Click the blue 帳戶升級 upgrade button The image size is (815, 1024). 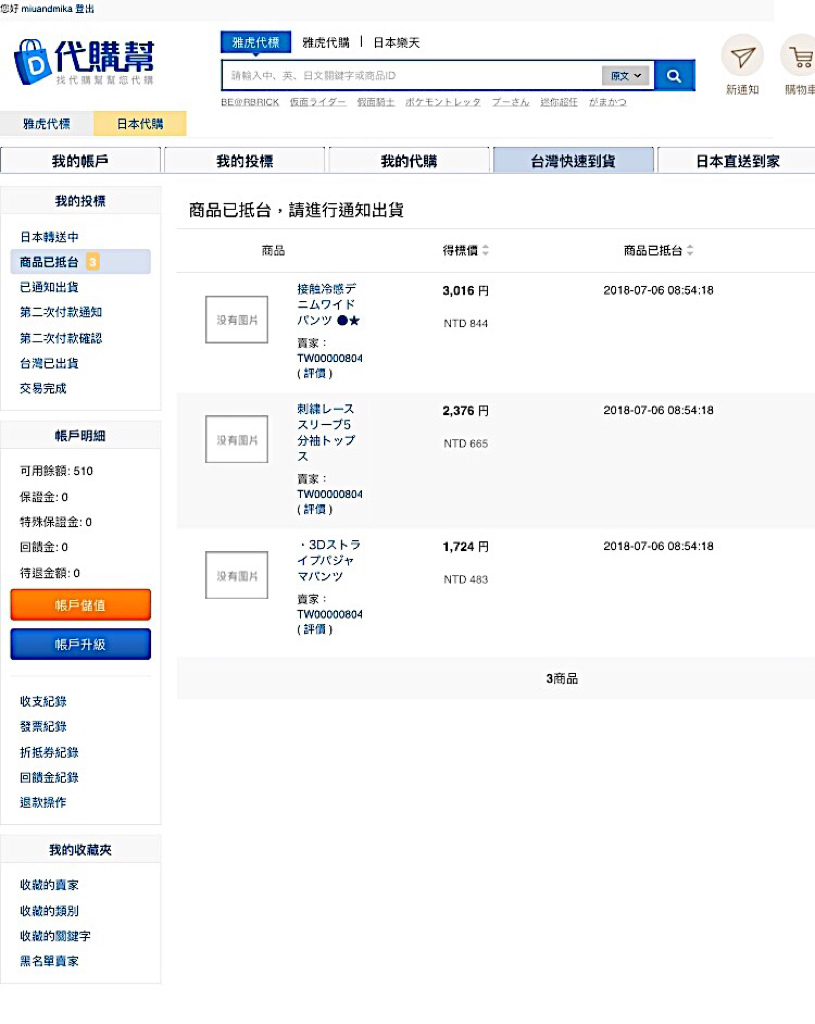tap(80, 644)
